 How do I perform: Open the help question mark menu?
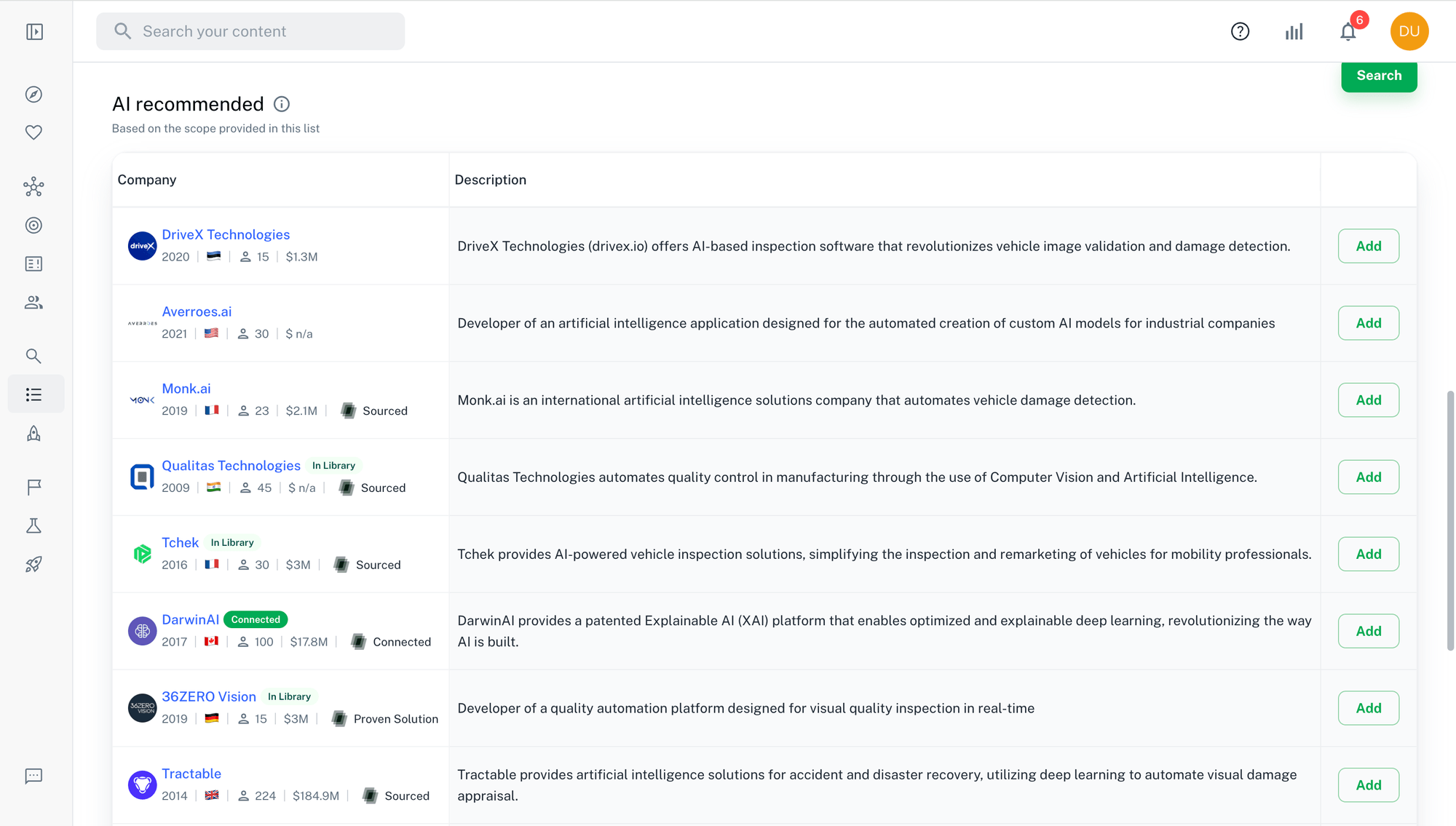pos(1240,31)
